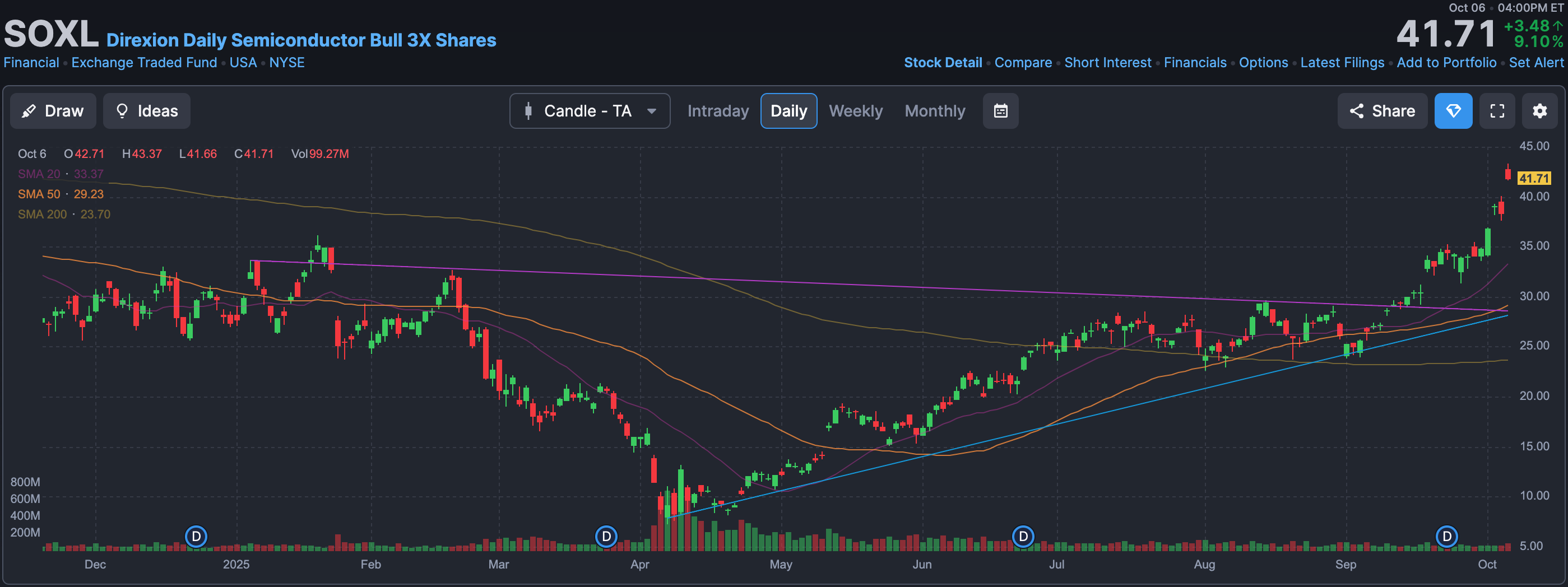Click the Oct 6 date in OHLC row
The width and height of the screenshot is (1568, 587).
(31, 154)
